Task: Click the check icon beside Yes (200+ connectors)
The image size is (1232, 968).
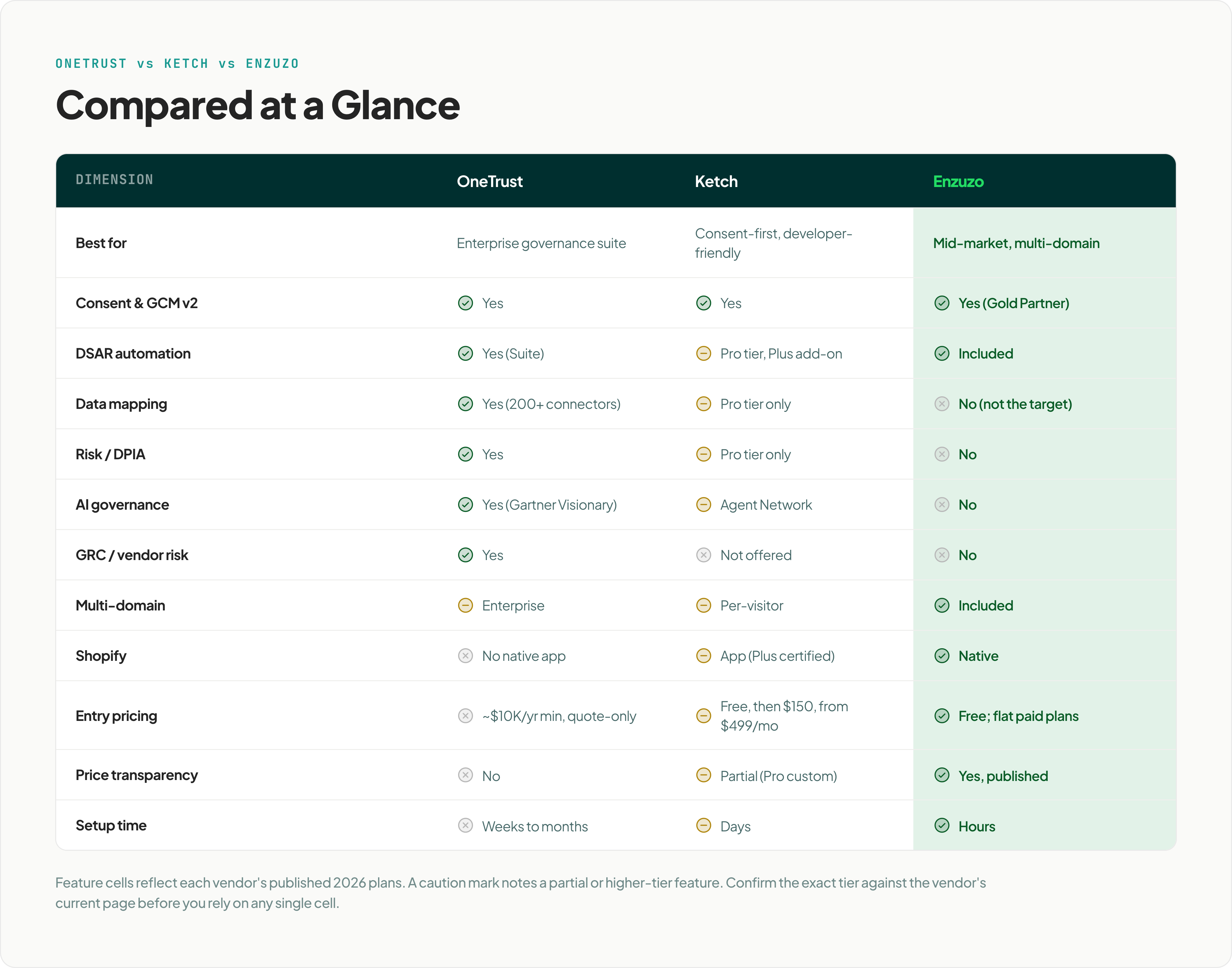Action: (465, 404)
